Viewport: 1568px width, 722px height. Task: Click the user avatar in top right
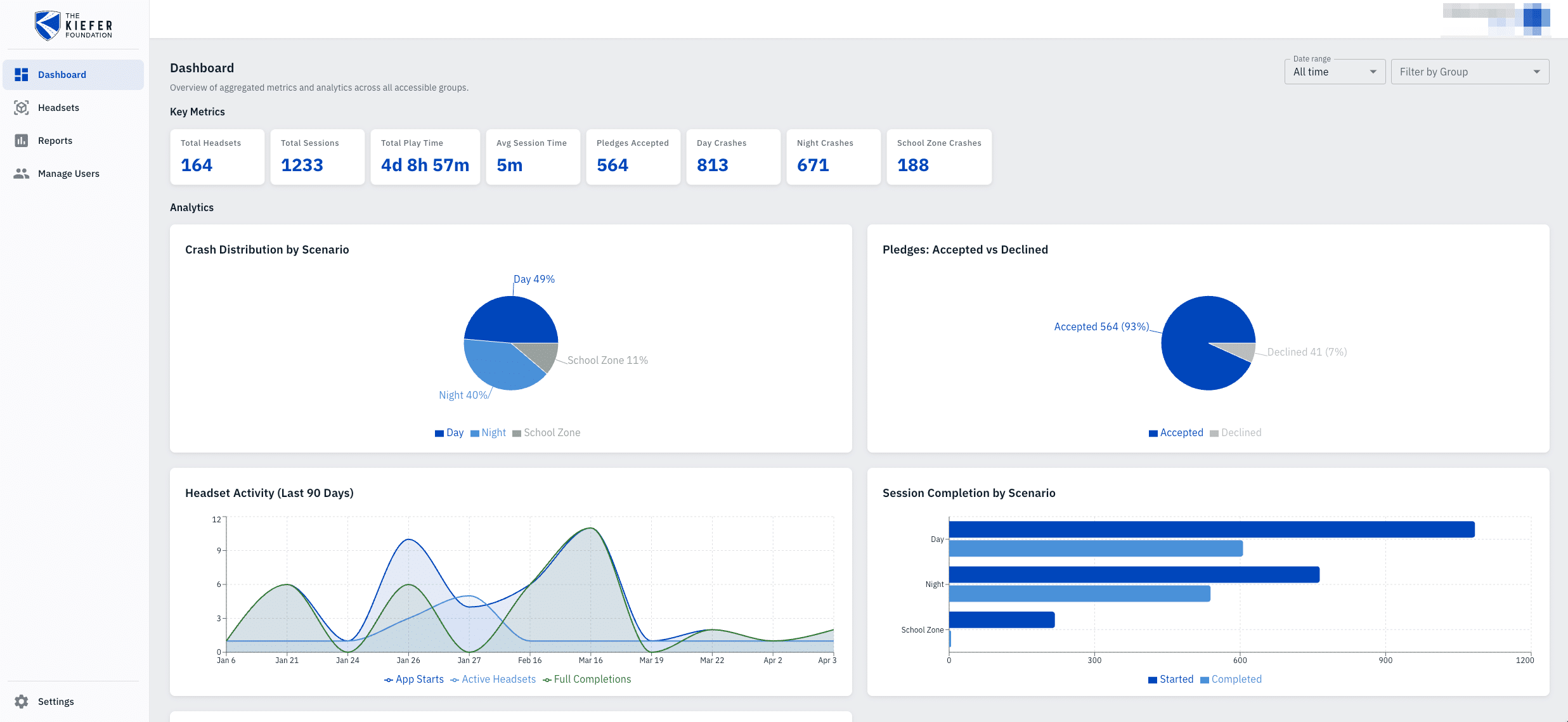click(x=1536, y=18)
